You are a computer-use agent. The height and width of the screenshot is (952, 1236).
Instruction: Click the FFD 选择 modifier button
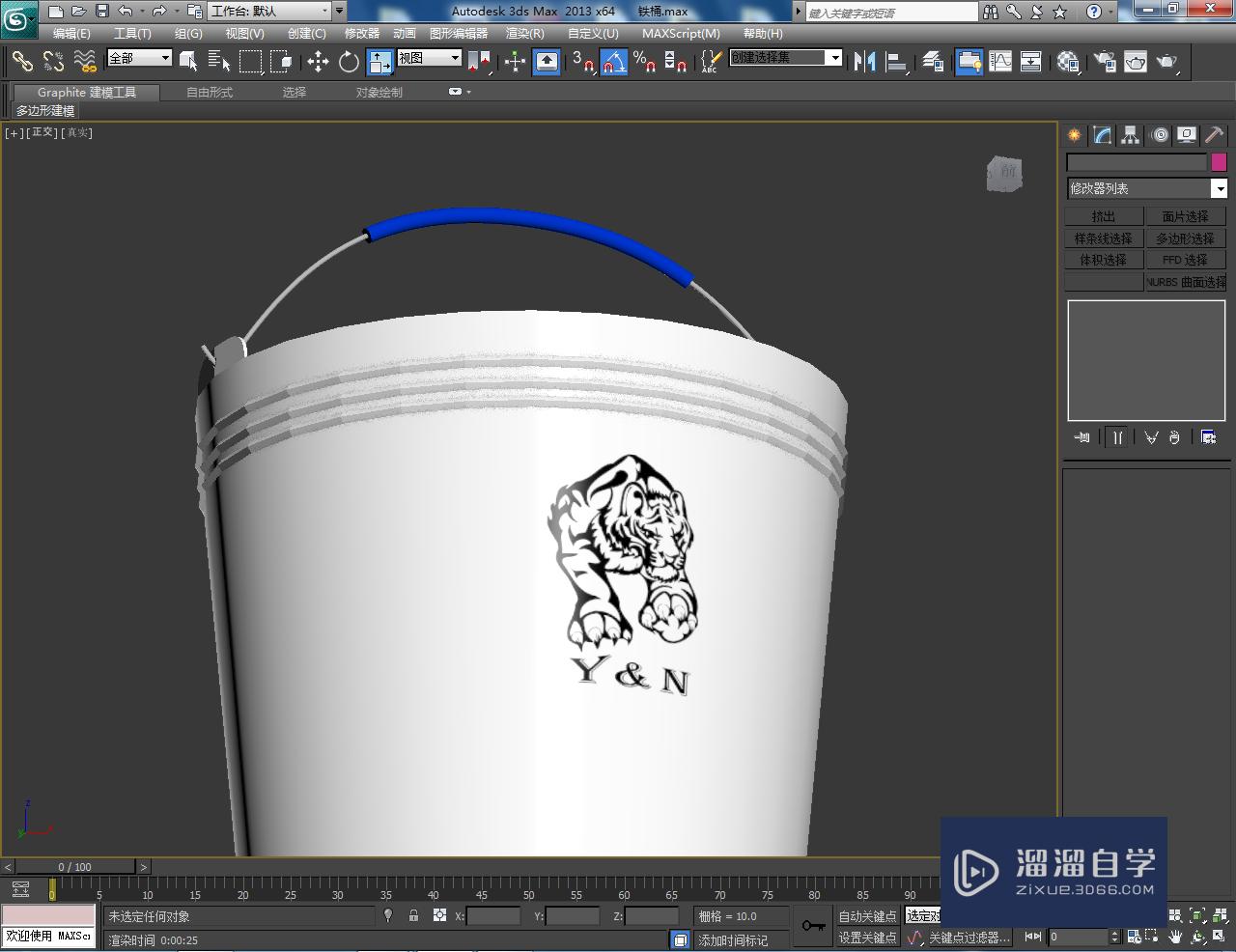click(x=1185, y=260)
